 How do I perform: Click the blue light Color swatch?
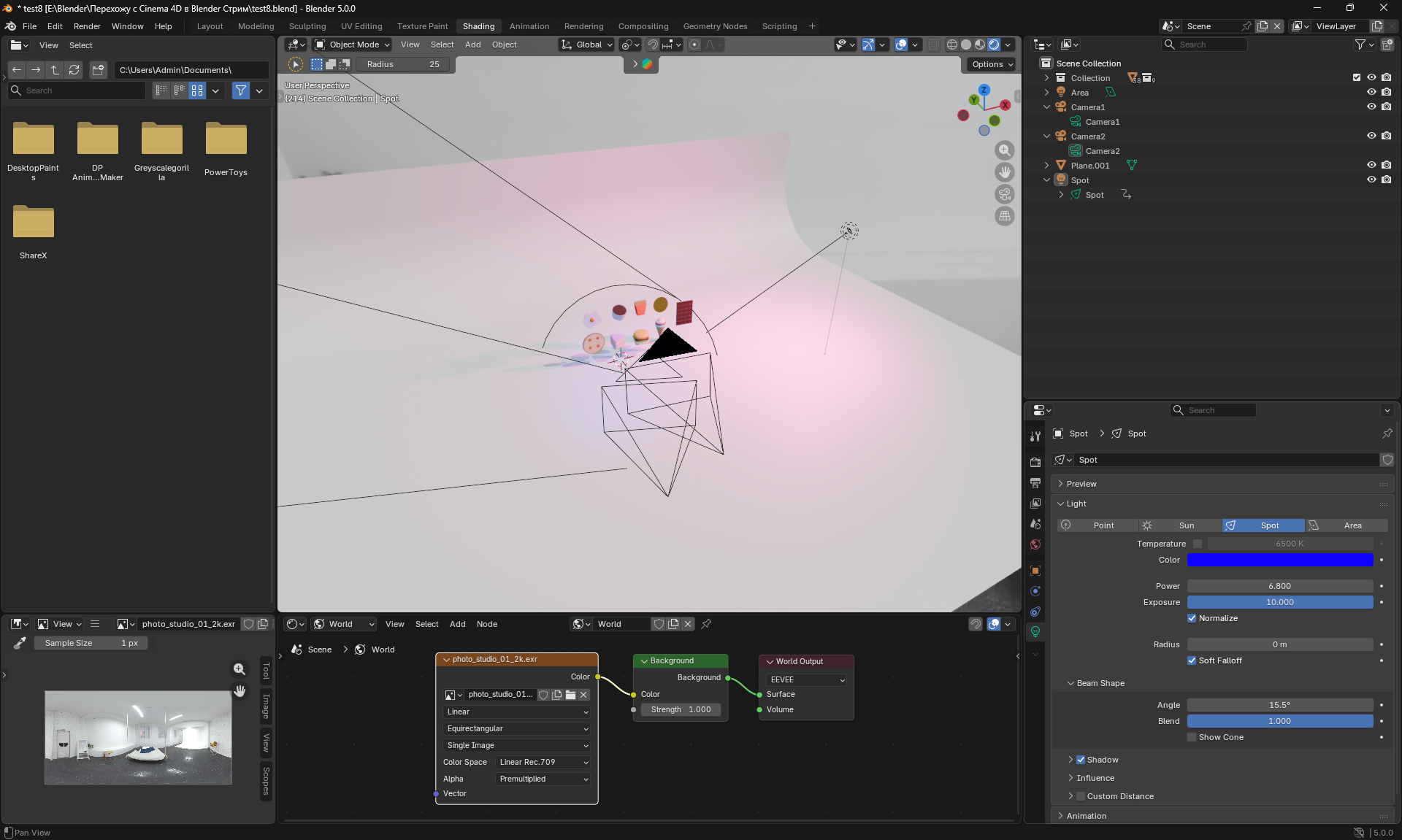click(1279, 560)
